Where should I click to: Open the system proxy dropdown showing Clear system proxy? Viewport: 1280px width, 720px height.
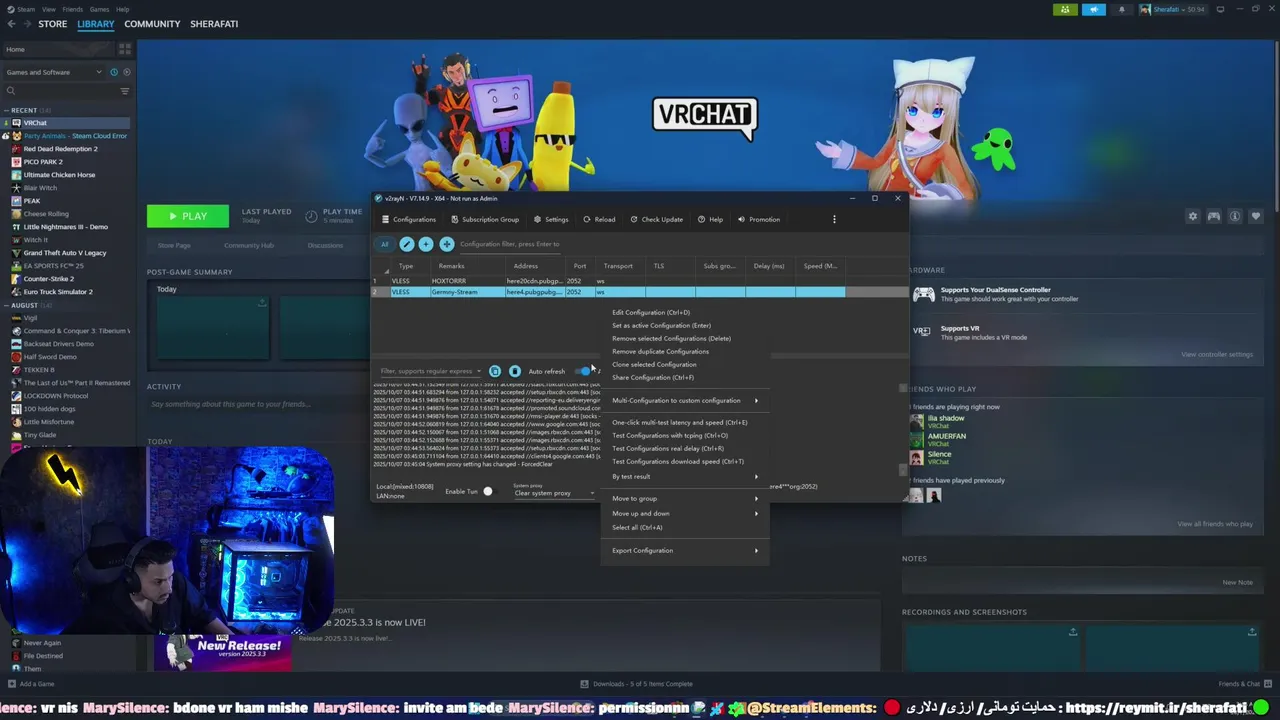[554, 492]
